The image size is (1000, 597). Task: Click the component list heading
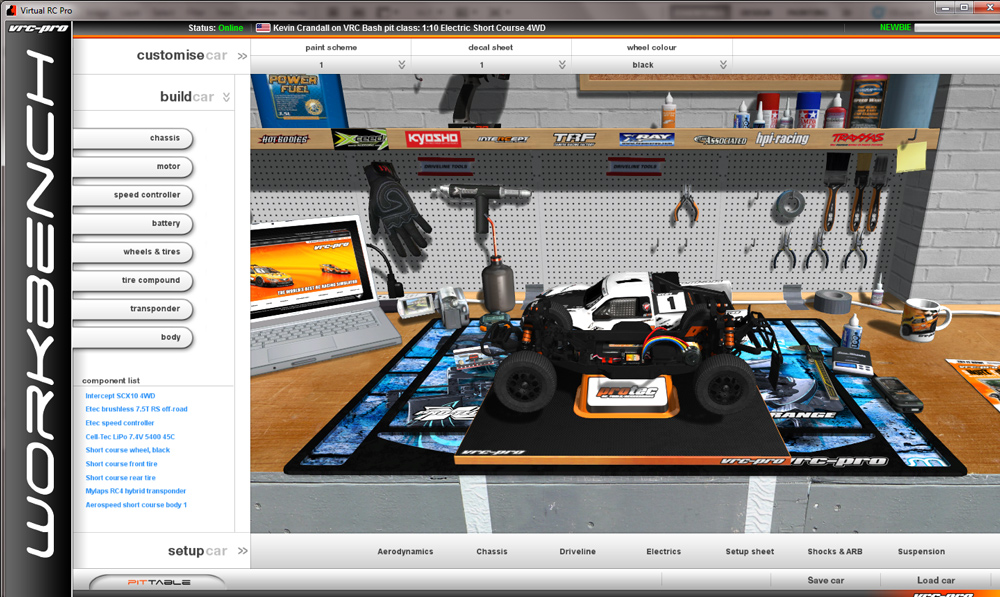(111, 381)
